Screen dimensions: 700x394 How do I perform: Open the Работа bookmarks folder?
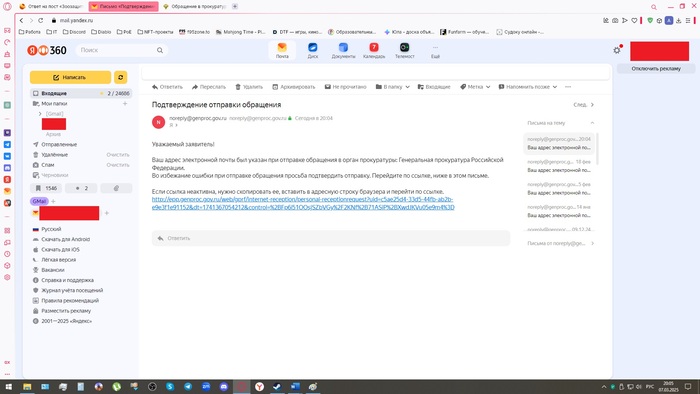(x=30, y=32)
